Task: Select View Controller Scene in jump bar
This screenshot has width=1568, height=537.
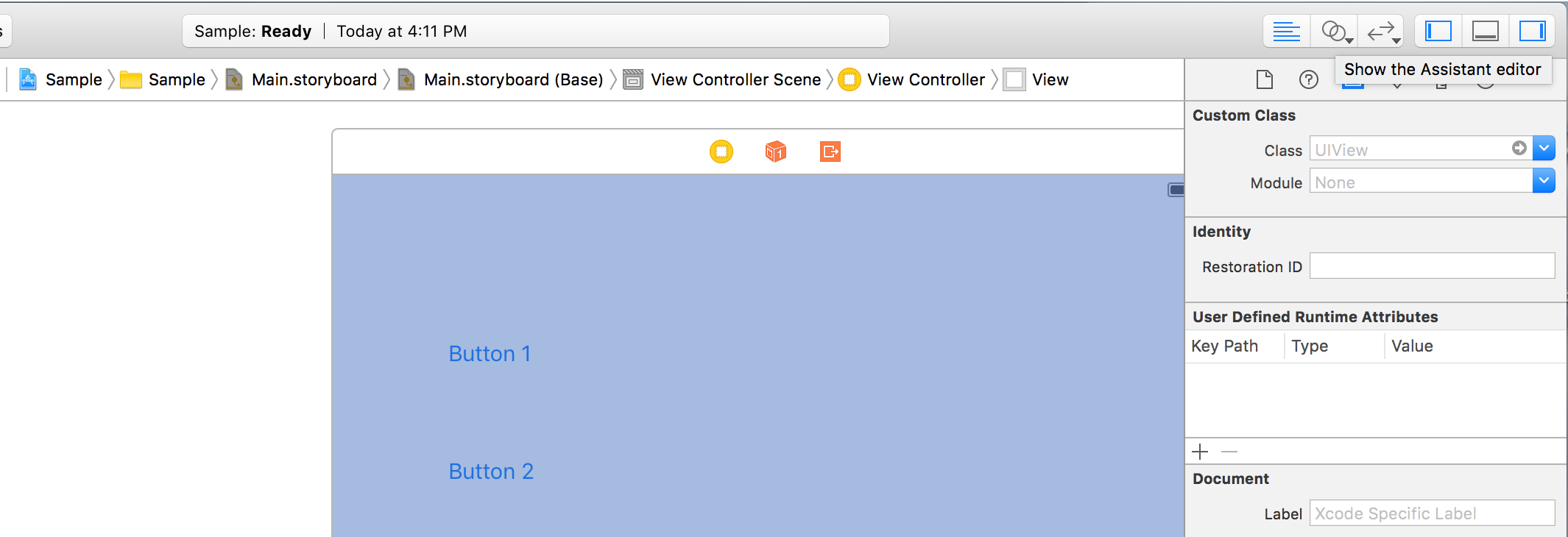Action: (x=735, y=79)
